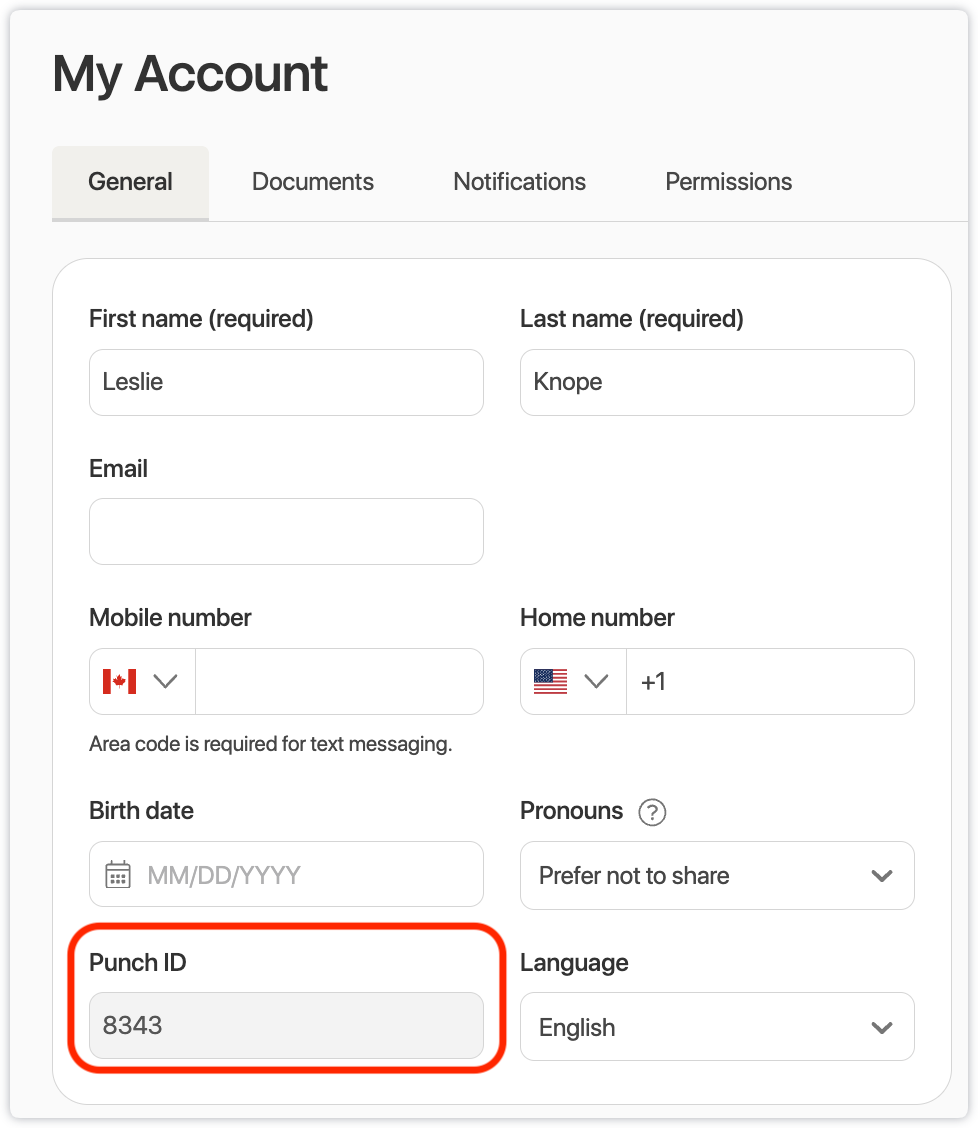
Task: Click the United States flag icon
Action: click(550, 682)
